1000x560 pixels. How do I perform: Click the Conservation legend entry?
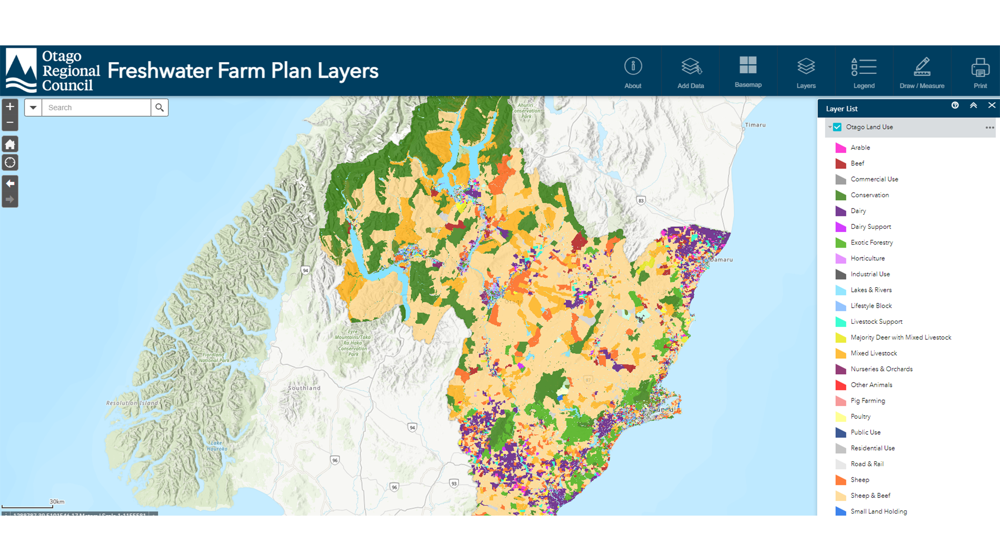869,195
